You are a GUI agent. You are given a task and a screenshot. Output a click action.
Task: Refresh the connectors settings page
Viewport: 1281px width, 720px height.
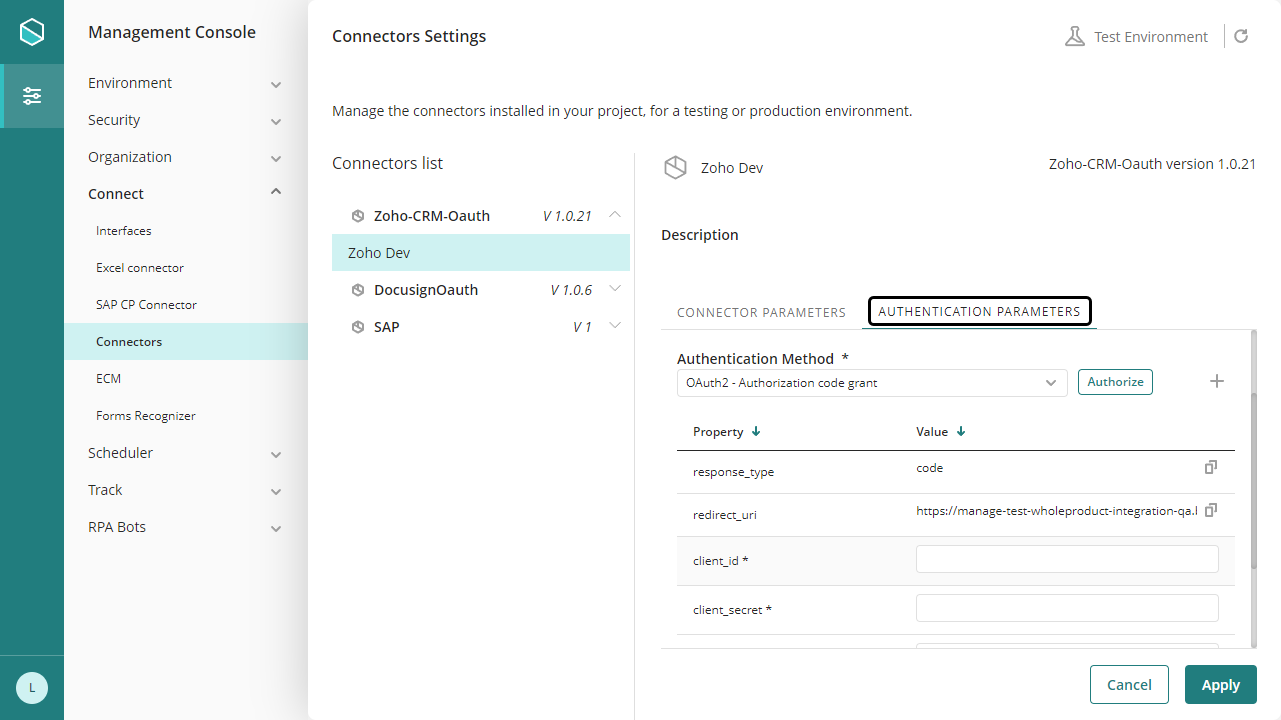1241,37
